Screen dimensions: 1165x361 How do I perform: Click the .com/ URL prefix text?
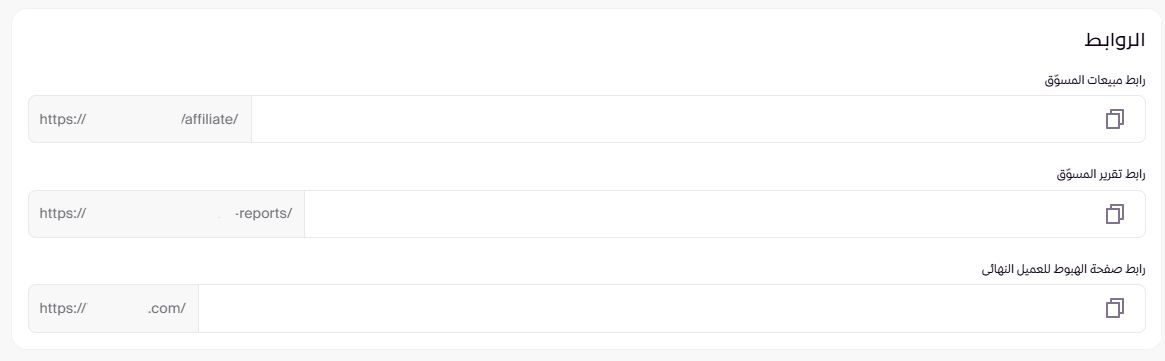166,308
